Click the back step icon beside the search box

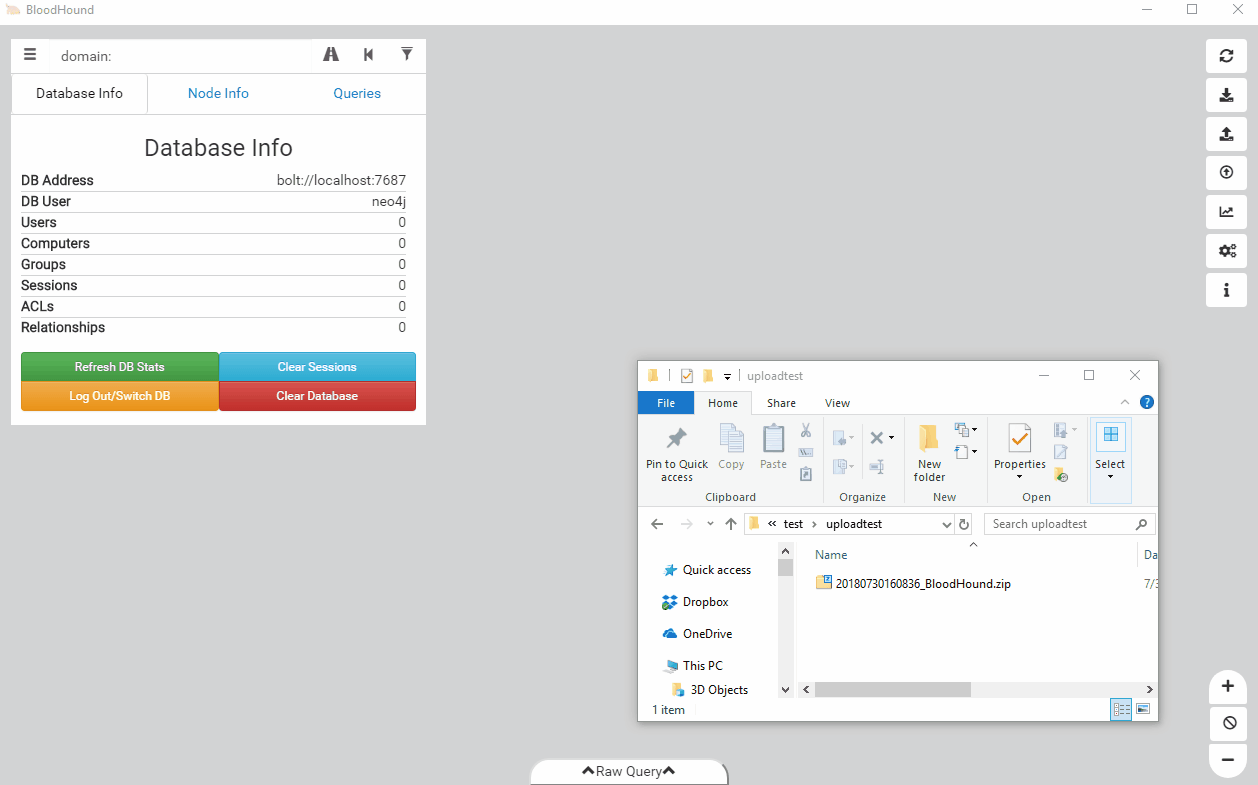369,55
